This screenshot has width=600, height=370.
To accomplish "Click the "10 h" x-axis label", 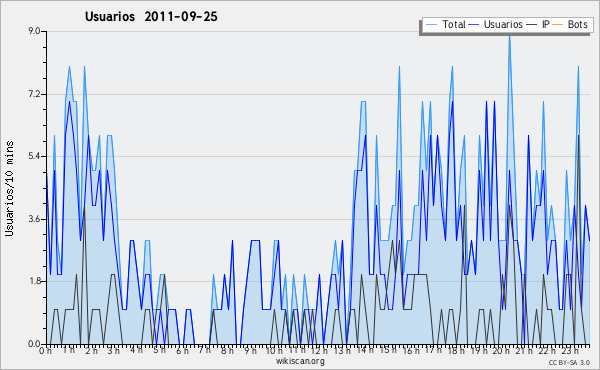I will click(x=274, y=351).
